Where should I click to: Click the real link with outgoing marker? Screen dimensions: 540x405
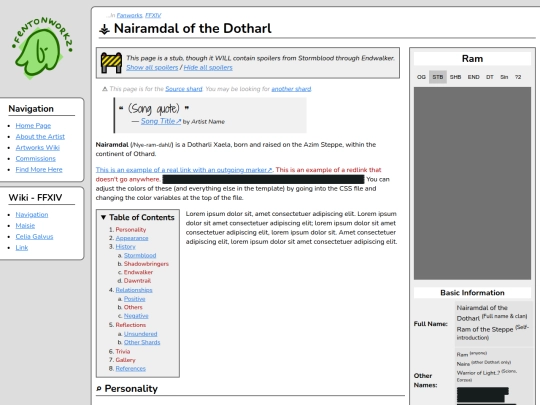pos(184,170)
